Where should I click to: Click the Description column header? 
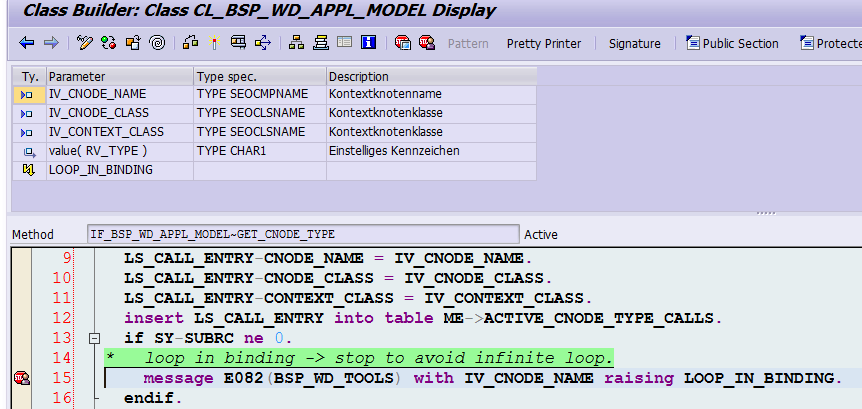(432, 76)
